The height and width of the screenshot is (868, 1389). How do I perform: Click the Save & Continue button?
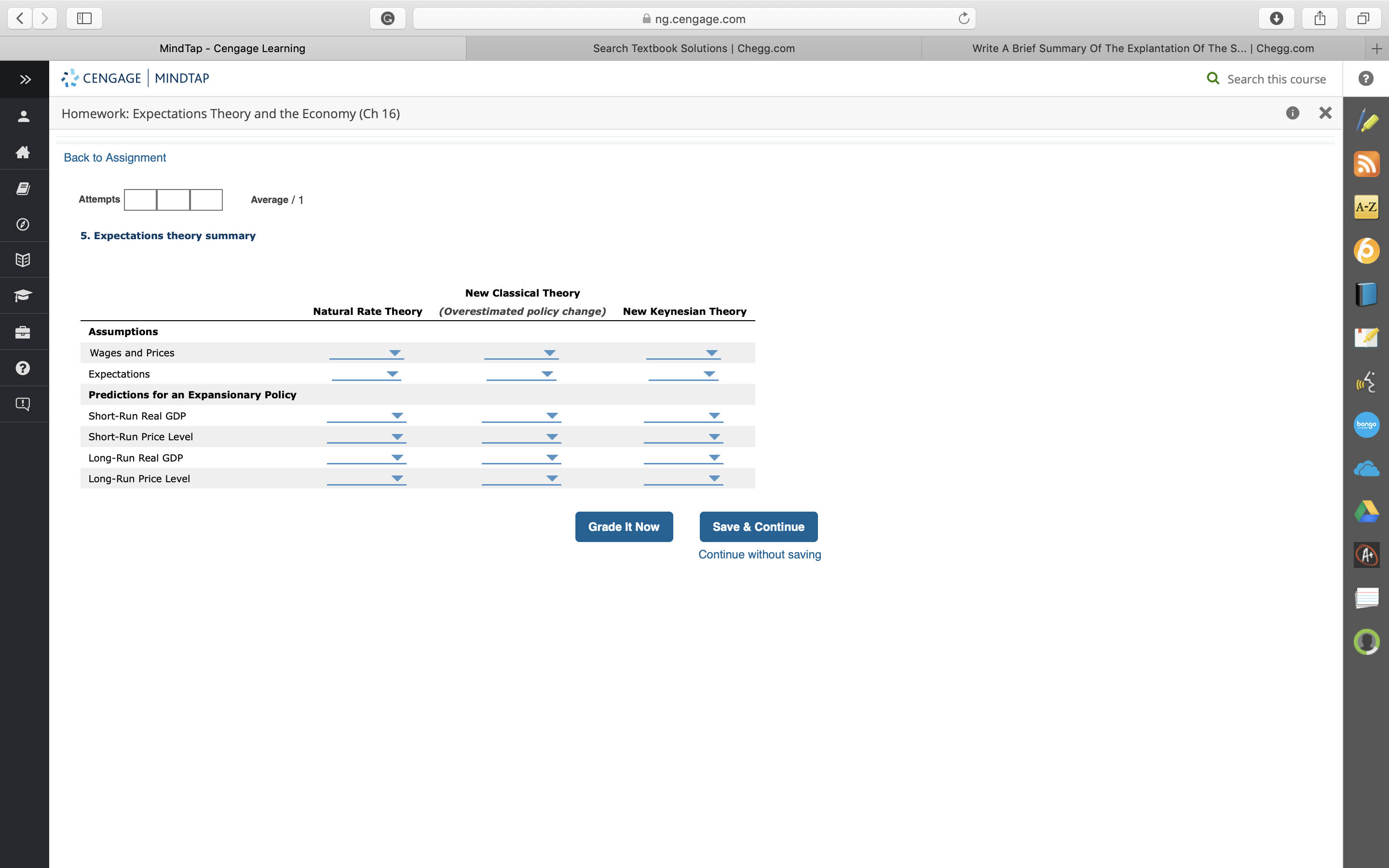click(x=758, y=527)
